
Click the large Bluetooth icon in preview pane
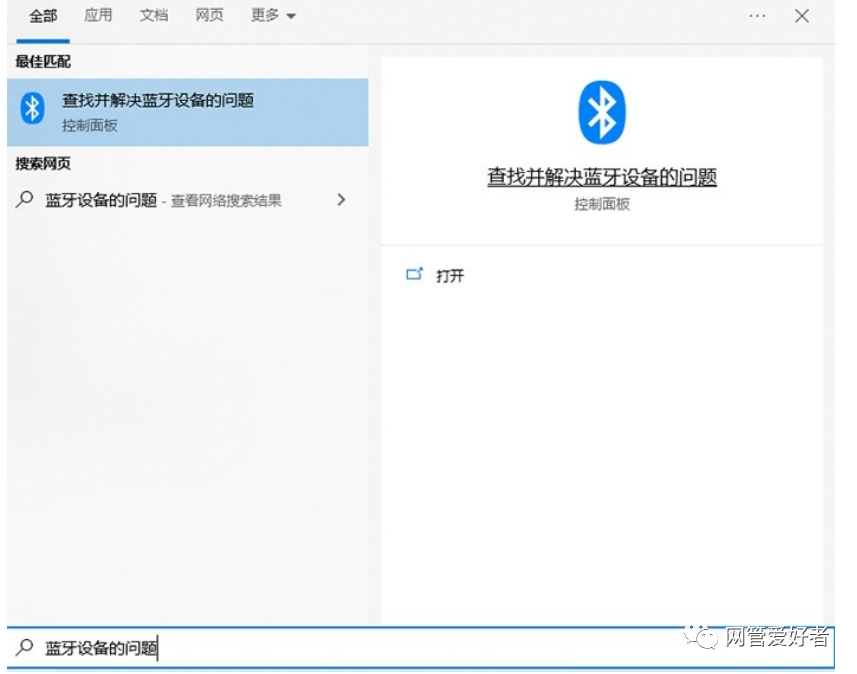pyautogui.click(x=602, y=113)
